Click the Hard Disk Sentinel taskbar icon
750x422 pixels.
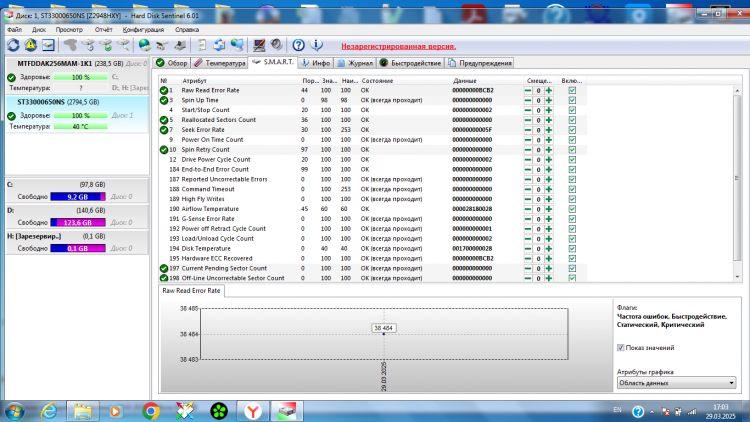pyautogui.click(x=287, y=411)
